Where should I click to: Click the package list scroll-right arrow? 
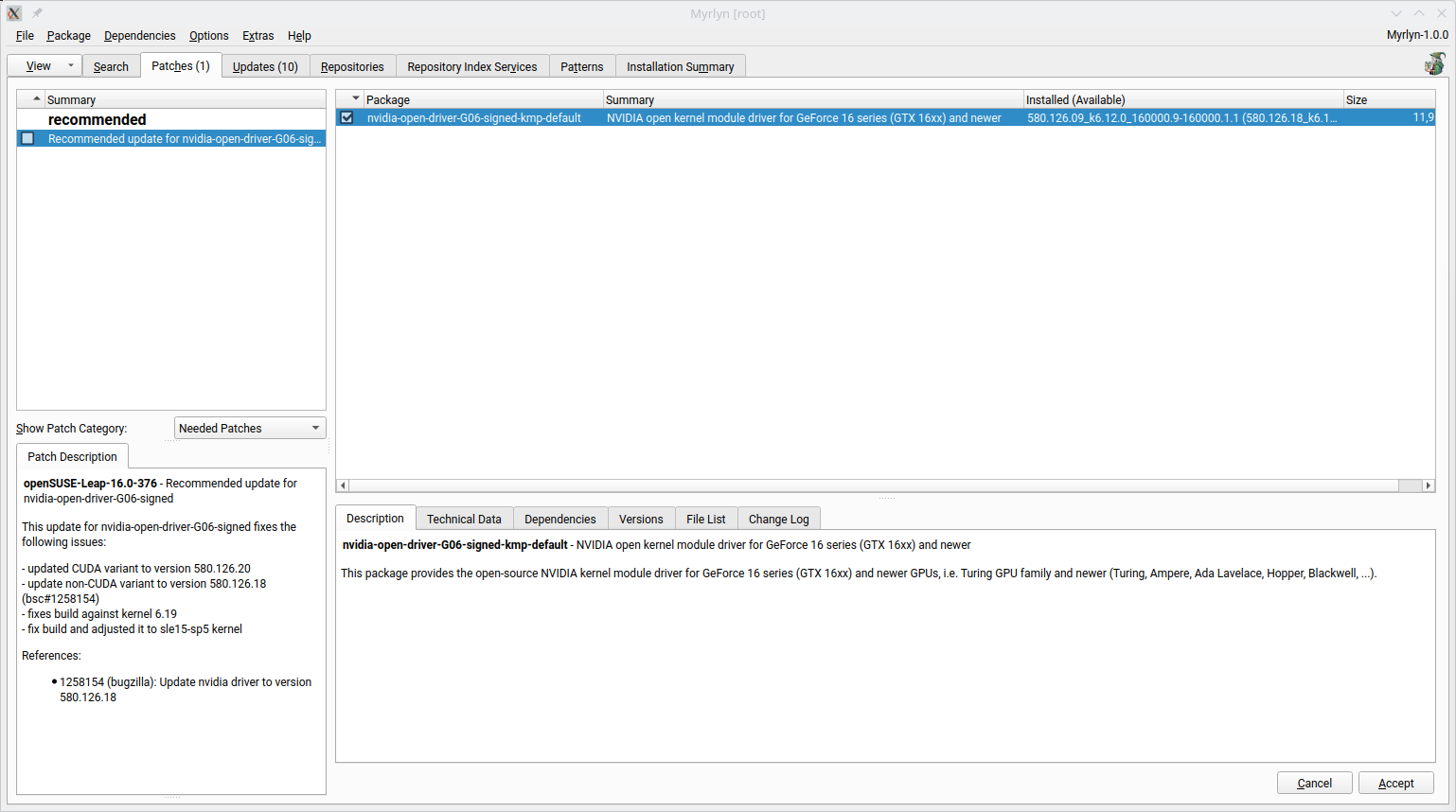click(1428, 485)
